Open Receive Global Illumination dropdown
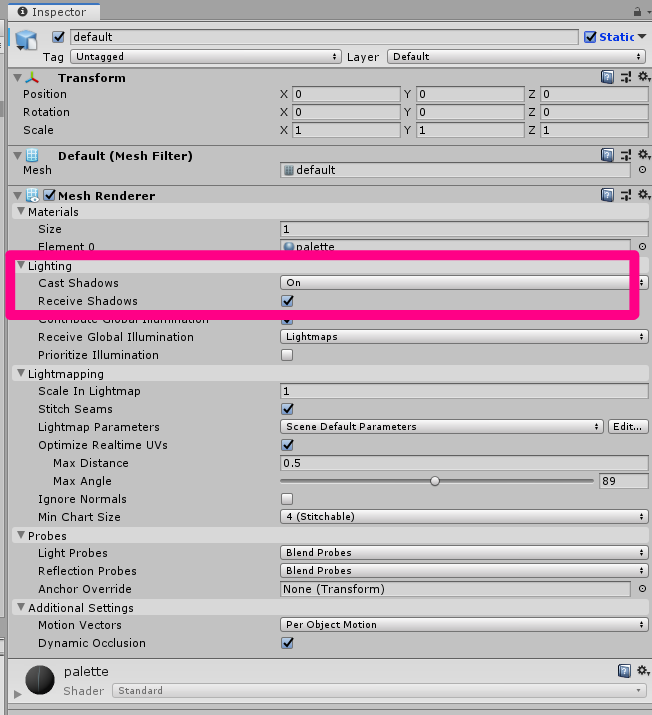 (464, 337)
